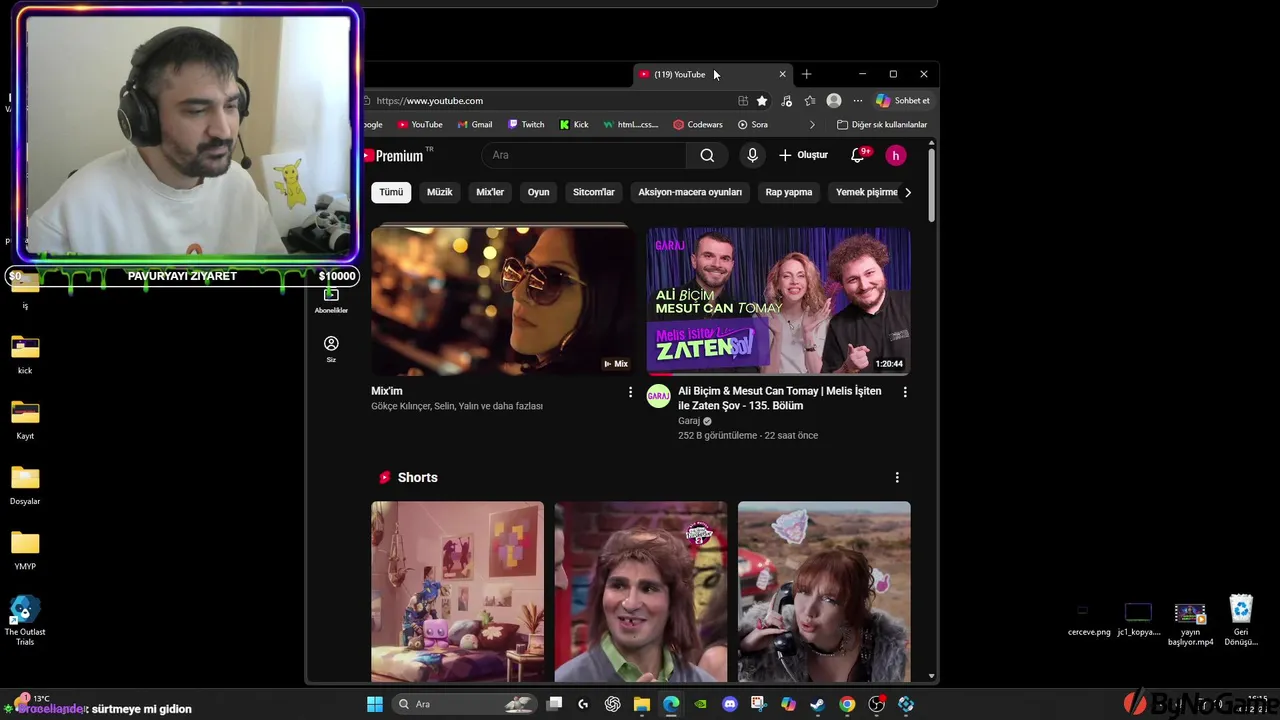The image size is (1280, 720).
Task: Open Abonelikler in YouTube sidebar
Action: click(x=331, y=301)
